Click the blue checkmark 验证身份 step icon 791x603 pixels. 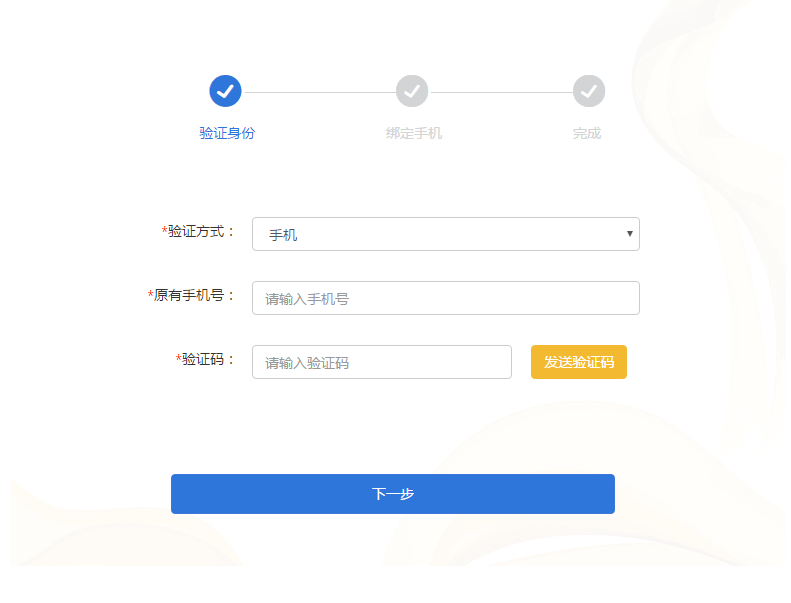[225, 91]
